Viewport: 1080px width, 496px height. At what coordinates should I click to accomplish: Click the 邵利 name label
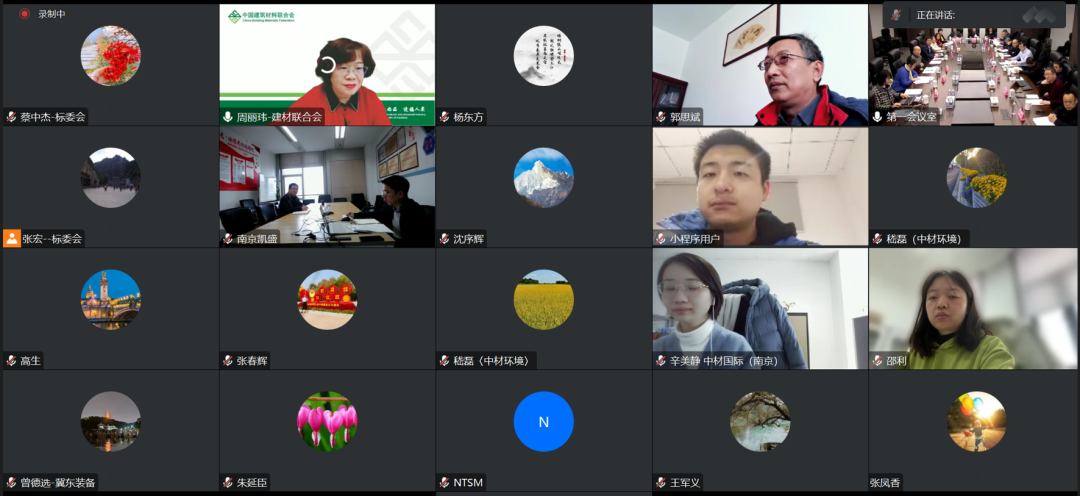tap(896, 361)
